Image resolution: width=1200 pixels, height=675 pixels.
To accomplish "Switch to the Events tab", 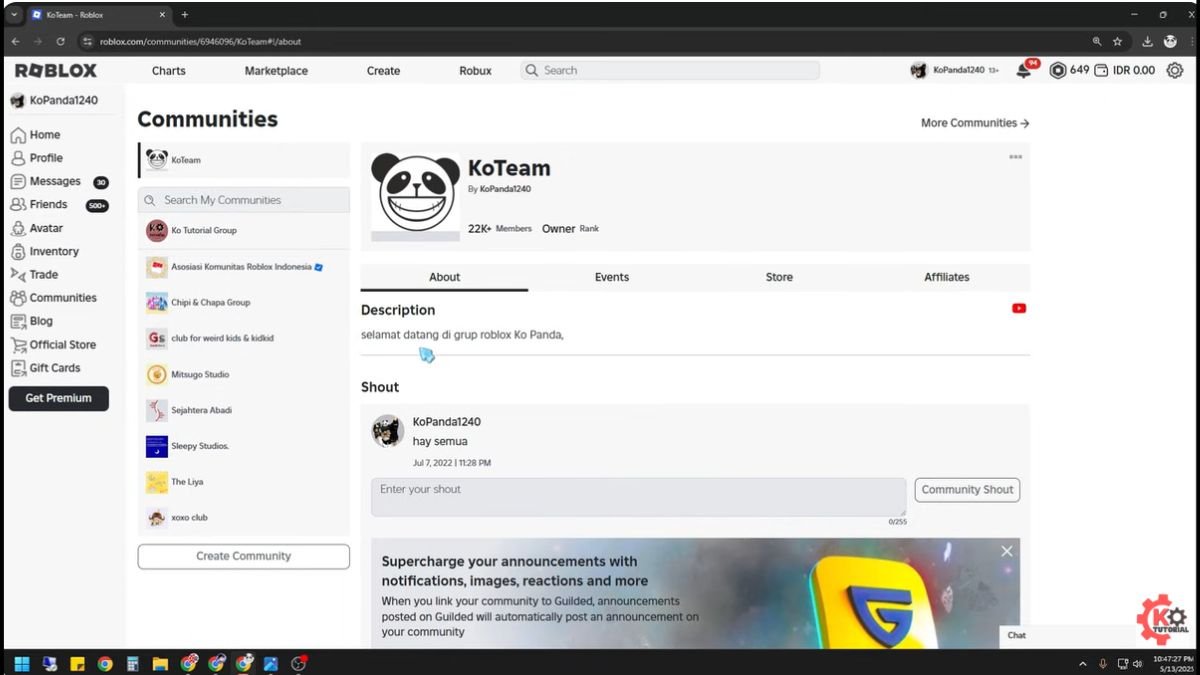I will (611, 277).
